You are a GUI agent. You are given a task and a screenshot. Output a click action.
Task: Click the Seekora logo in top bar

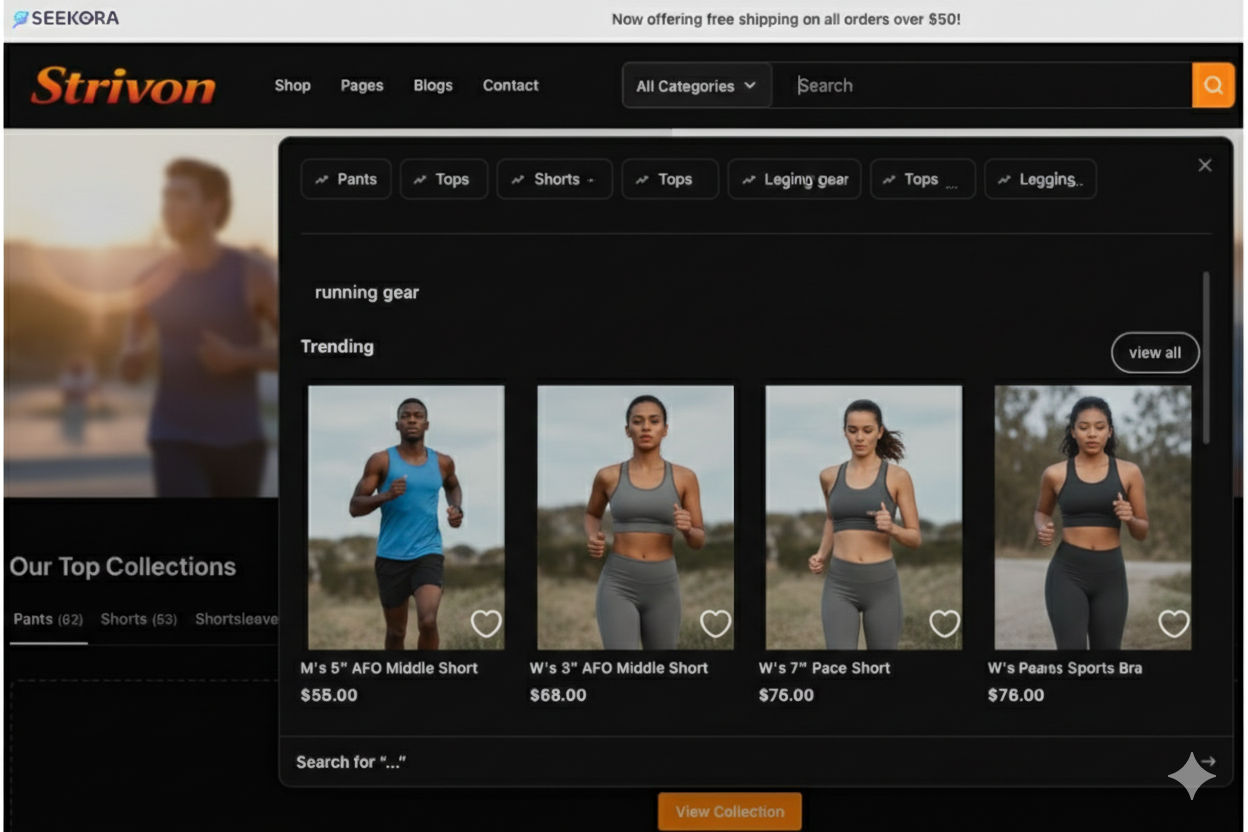(x=66, y=18)
